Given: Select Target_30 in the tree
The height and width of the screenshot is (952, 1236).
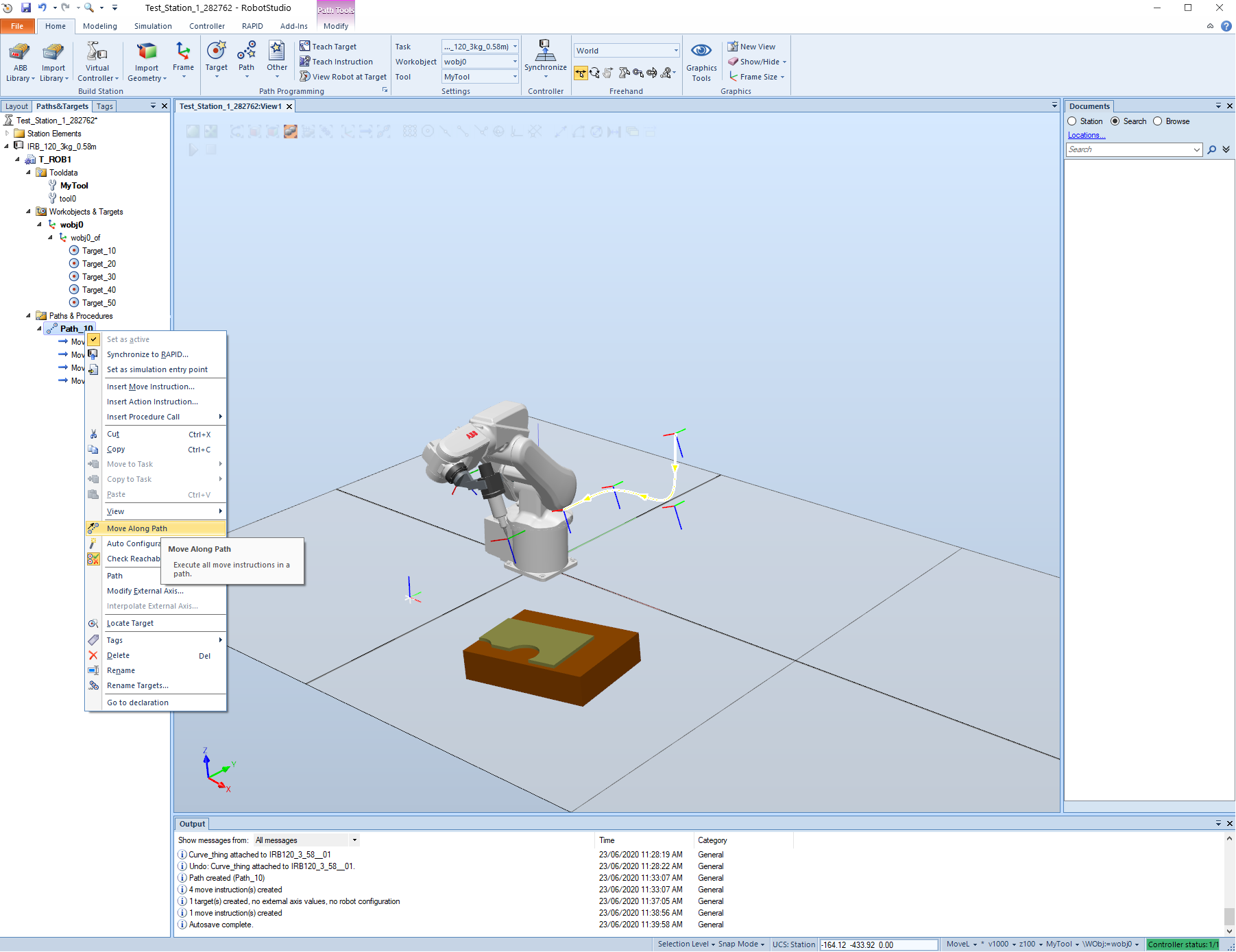Looking at the screenshot, I should [x=99, y=277].
